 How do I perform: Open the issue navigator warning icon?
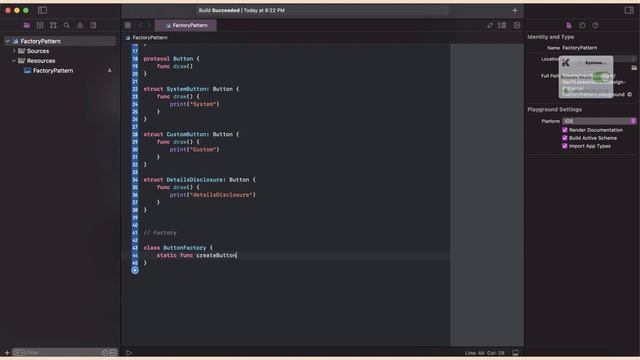click(x=80, y=25)
